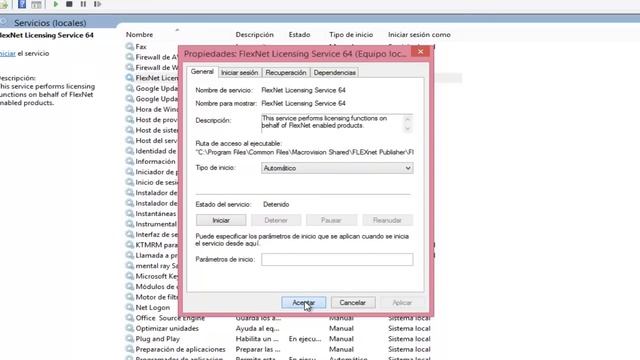Select the Google Update service gear icon, first
Screen dimensions: 640x360
(x=130, y=88)
